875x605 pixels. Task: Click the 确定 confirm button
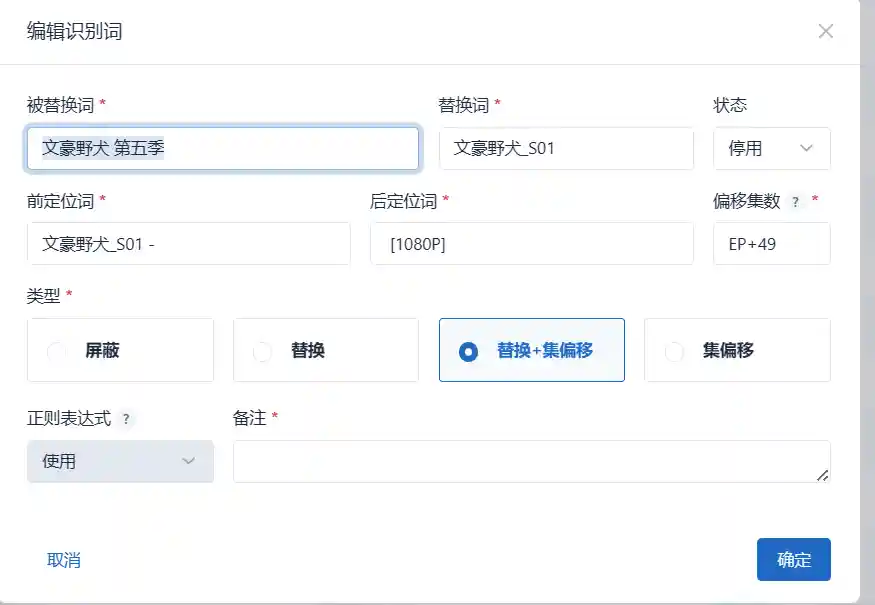coord(794,560)
